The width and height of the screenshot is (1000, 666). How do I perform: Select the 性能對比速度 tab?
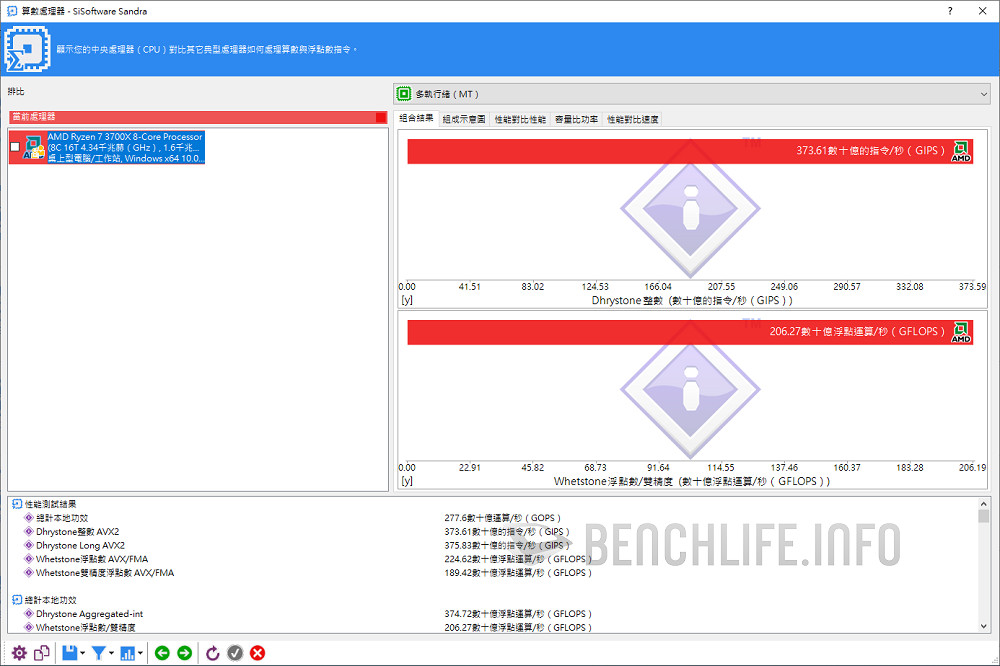[633, 119]
